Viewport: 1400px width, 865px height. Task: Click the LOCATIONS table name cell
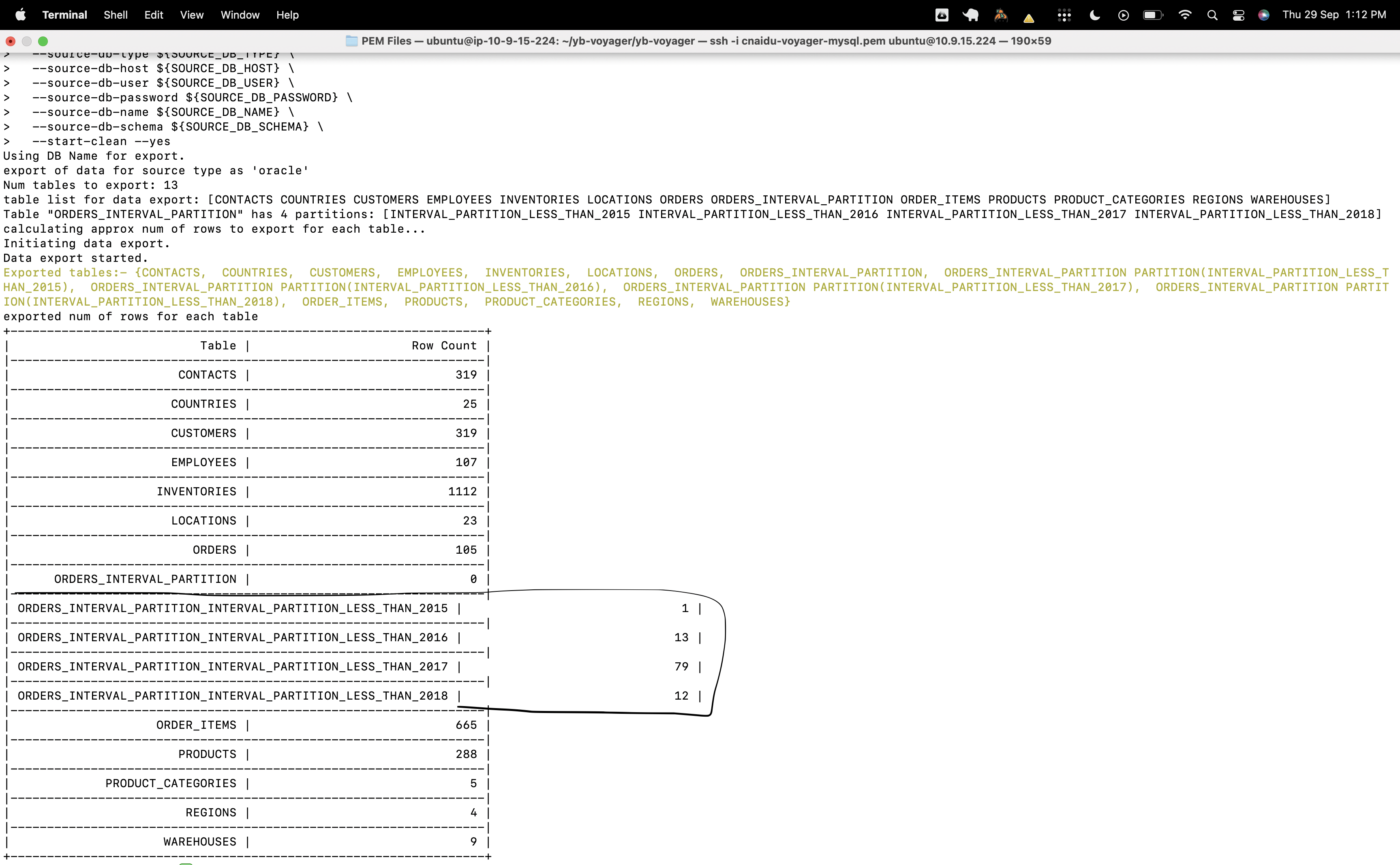point(203,520)
